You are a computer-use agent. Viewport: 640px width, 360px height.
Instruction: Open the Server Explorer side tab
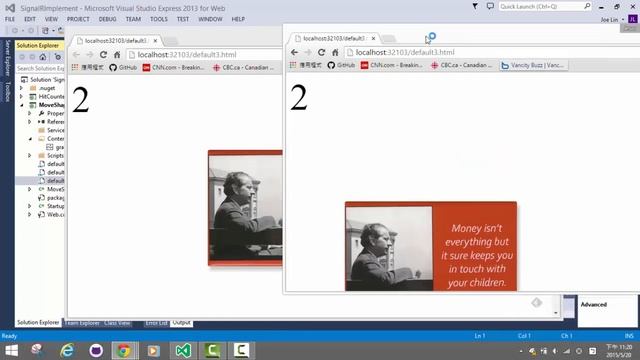tap(7, 58)
